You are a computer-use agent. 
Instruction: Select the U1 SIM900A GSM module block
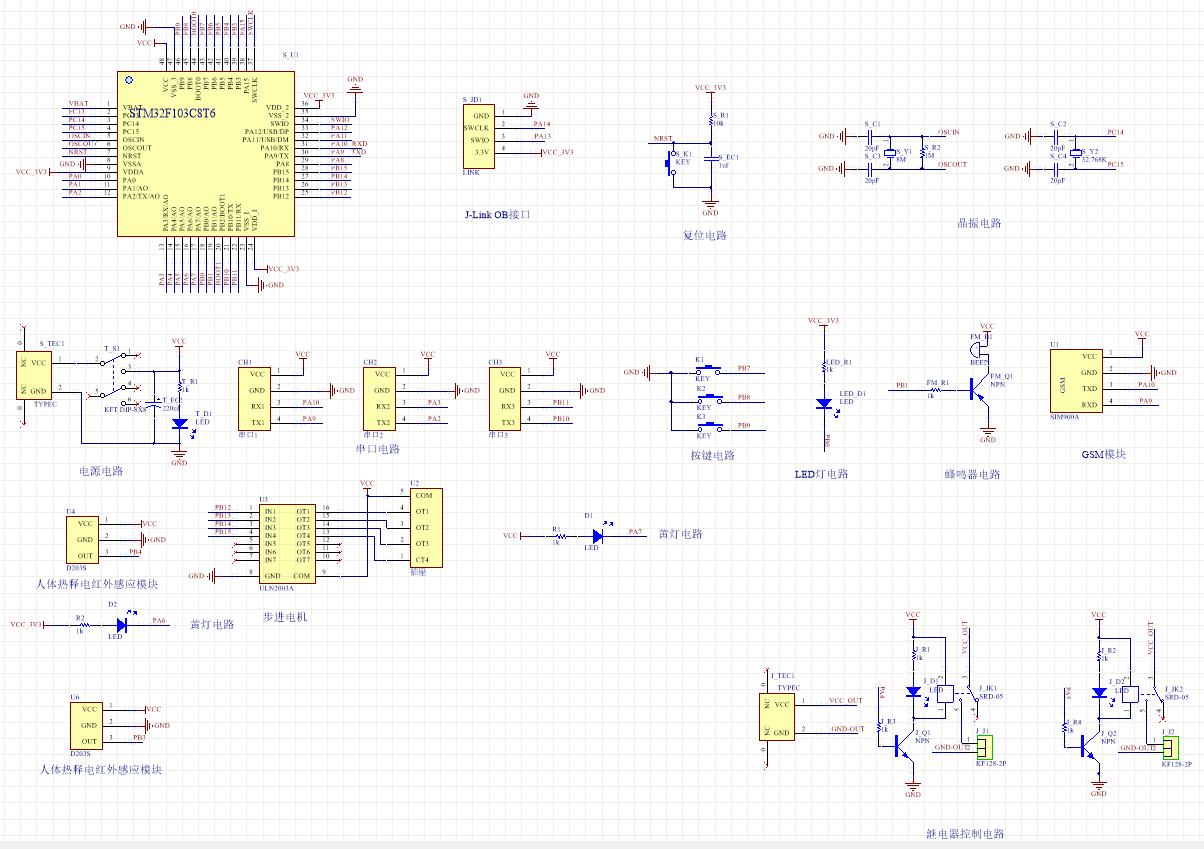[1078, 380]
